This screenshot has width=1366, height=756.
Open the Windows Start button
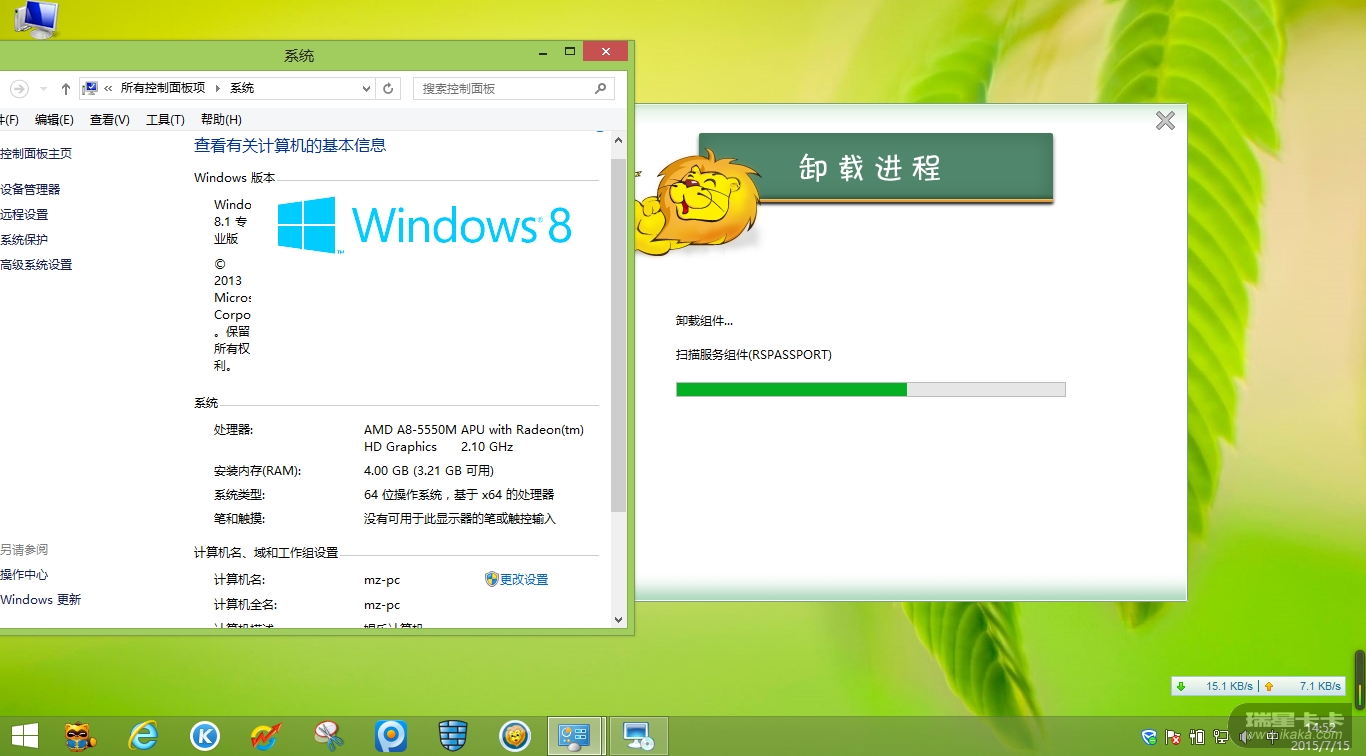(24, 737)
